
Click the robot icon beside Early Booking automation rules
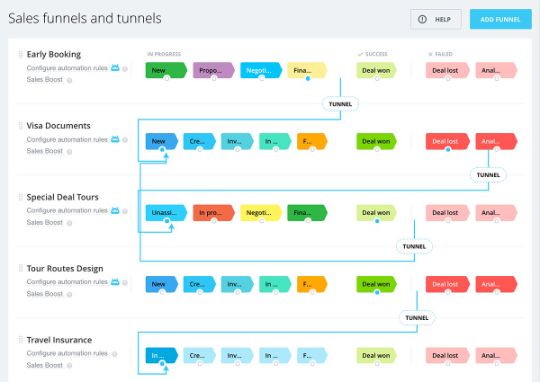tap(115, 68)
